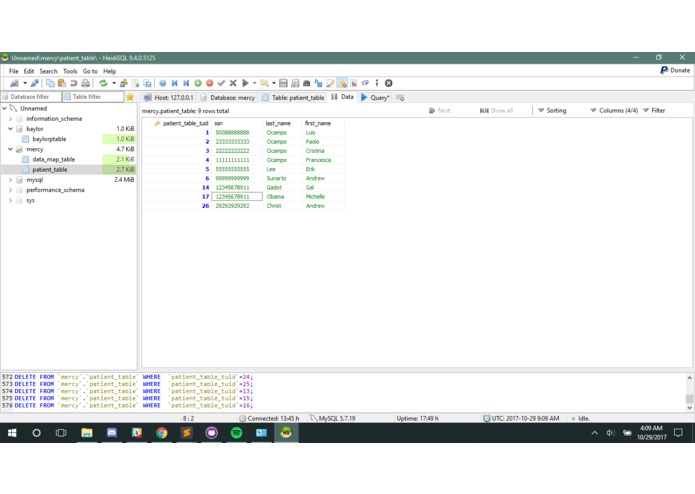Click the disconnect from server icon
Screen dimensions: 695x494
(34, 83)
